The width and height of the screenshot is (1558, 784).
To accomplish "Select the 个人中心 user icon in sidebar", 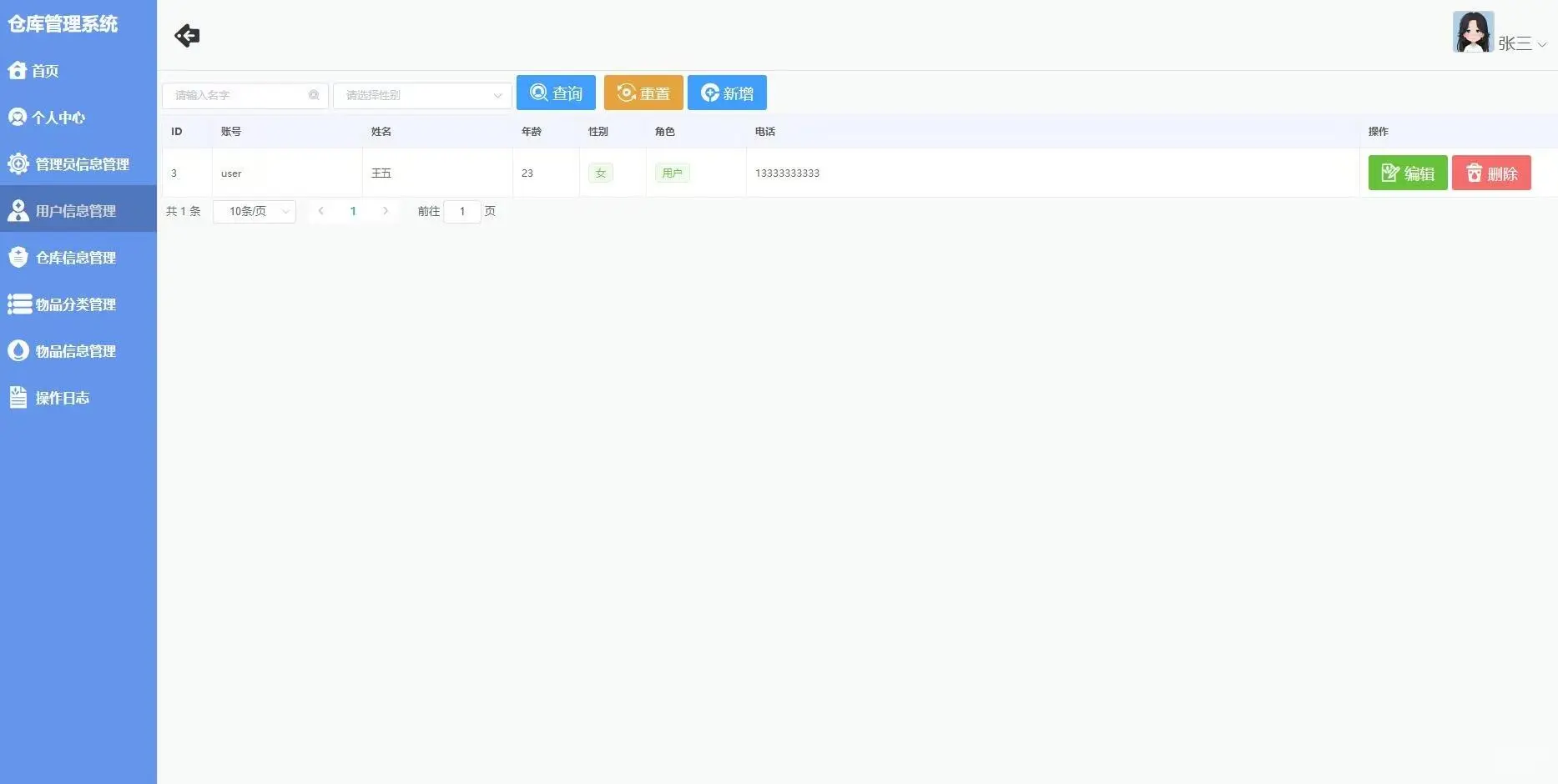I will click(x=18, y=117).
